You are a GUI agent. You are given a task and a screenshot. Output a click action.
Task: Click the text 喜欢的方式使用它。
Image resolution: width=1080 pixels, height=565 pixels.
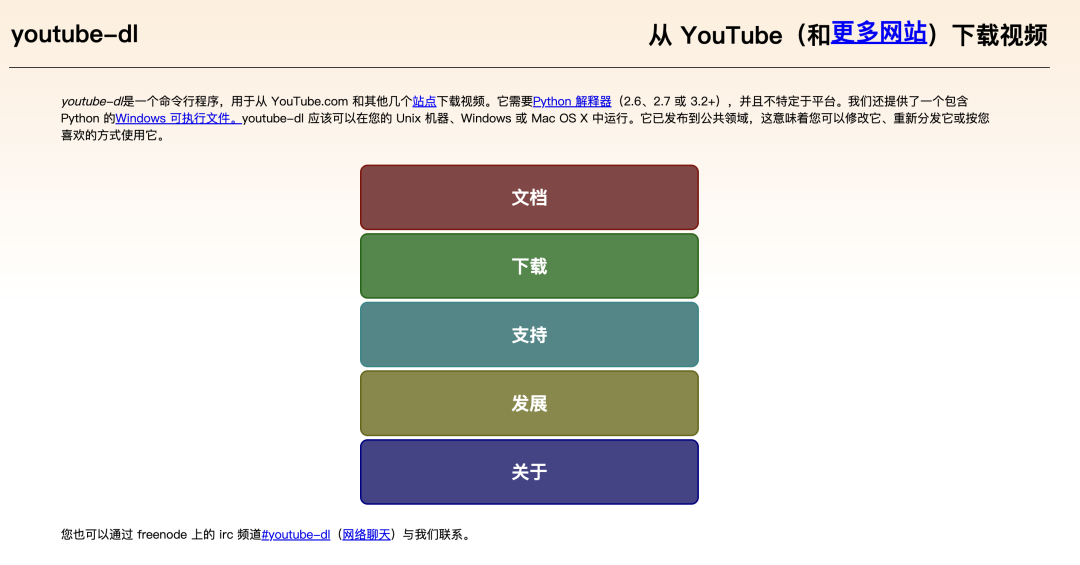coord(113,136)
